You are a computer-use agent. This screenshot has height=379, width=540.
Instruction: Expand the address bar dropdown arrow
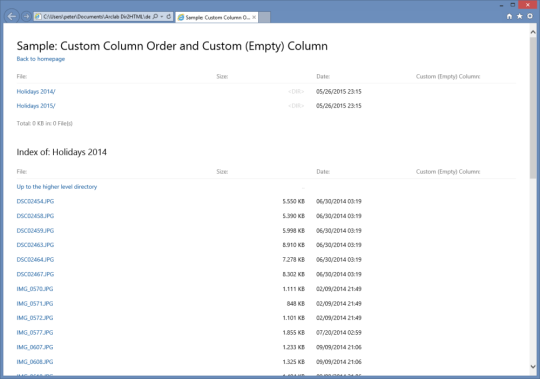point(162,17)
